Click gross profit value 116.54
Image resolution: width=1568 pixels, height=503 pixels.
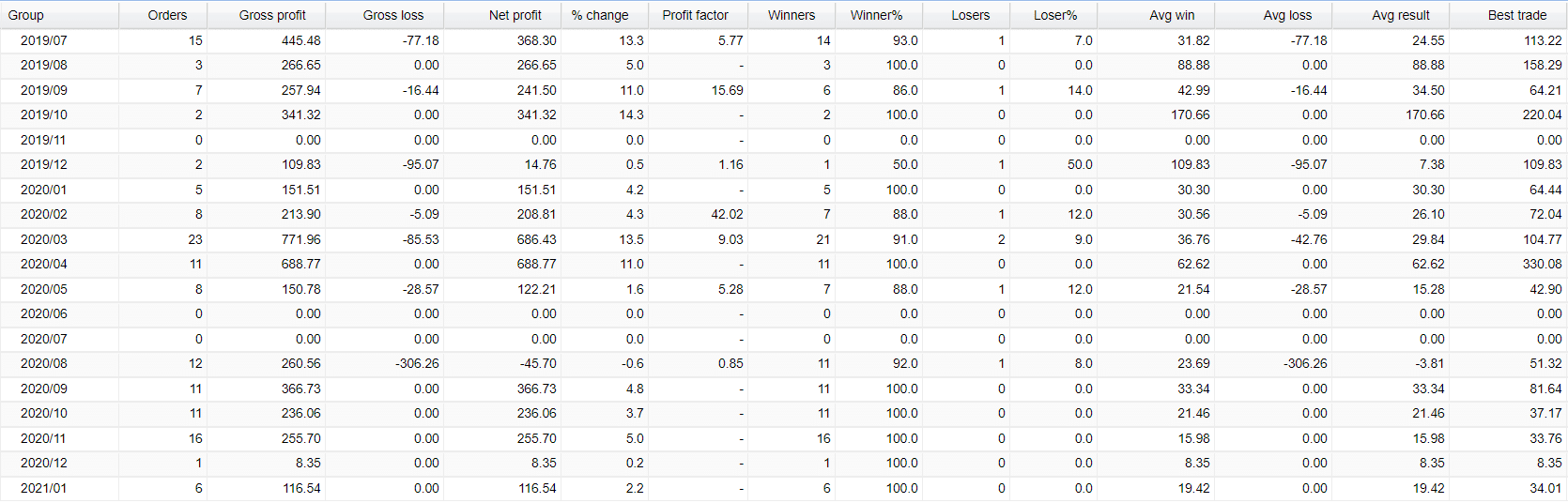tap(301, 488)
